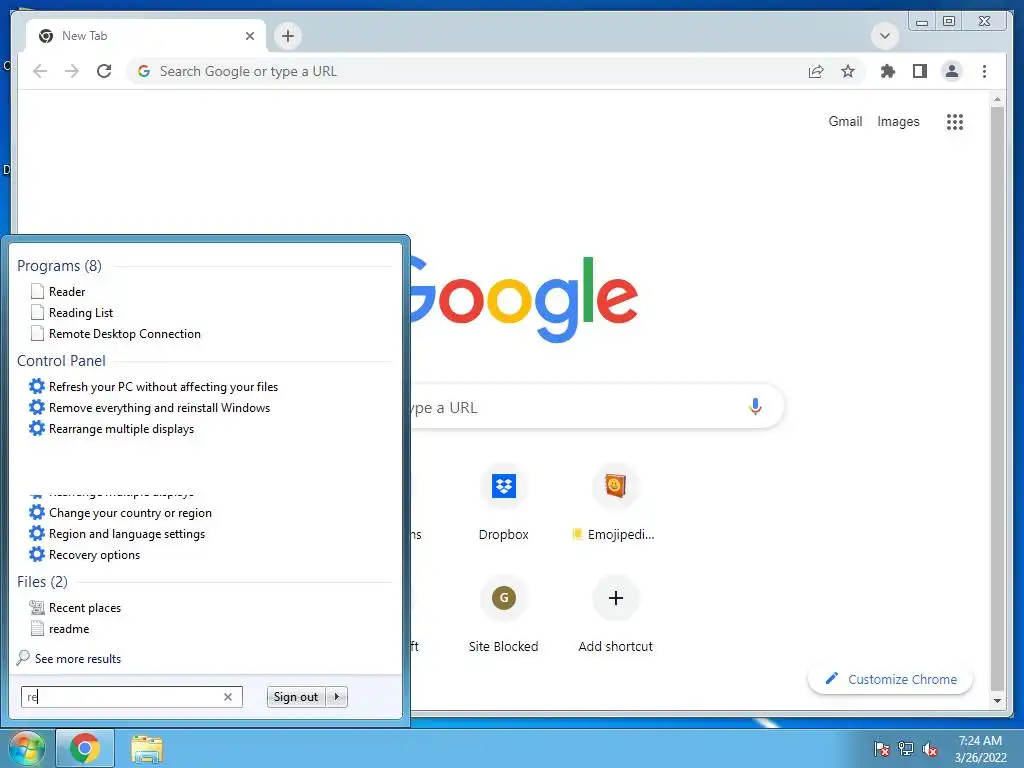Screen dimensions: 1024x768
Task: Open Rearrange multiple displays
Action: pyautogui.click(x=121, y=428)
